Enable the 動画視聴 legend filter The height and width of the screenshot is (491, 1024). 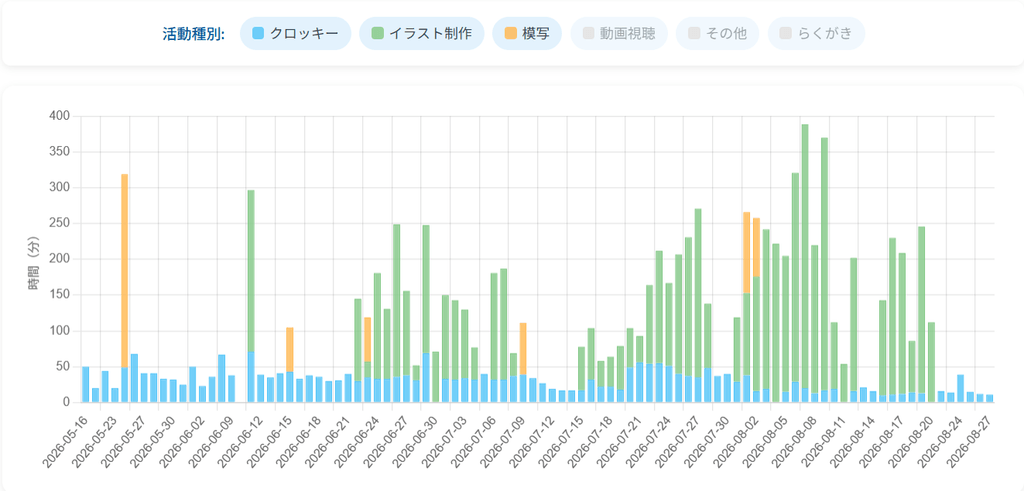click(x=619, y=33)
